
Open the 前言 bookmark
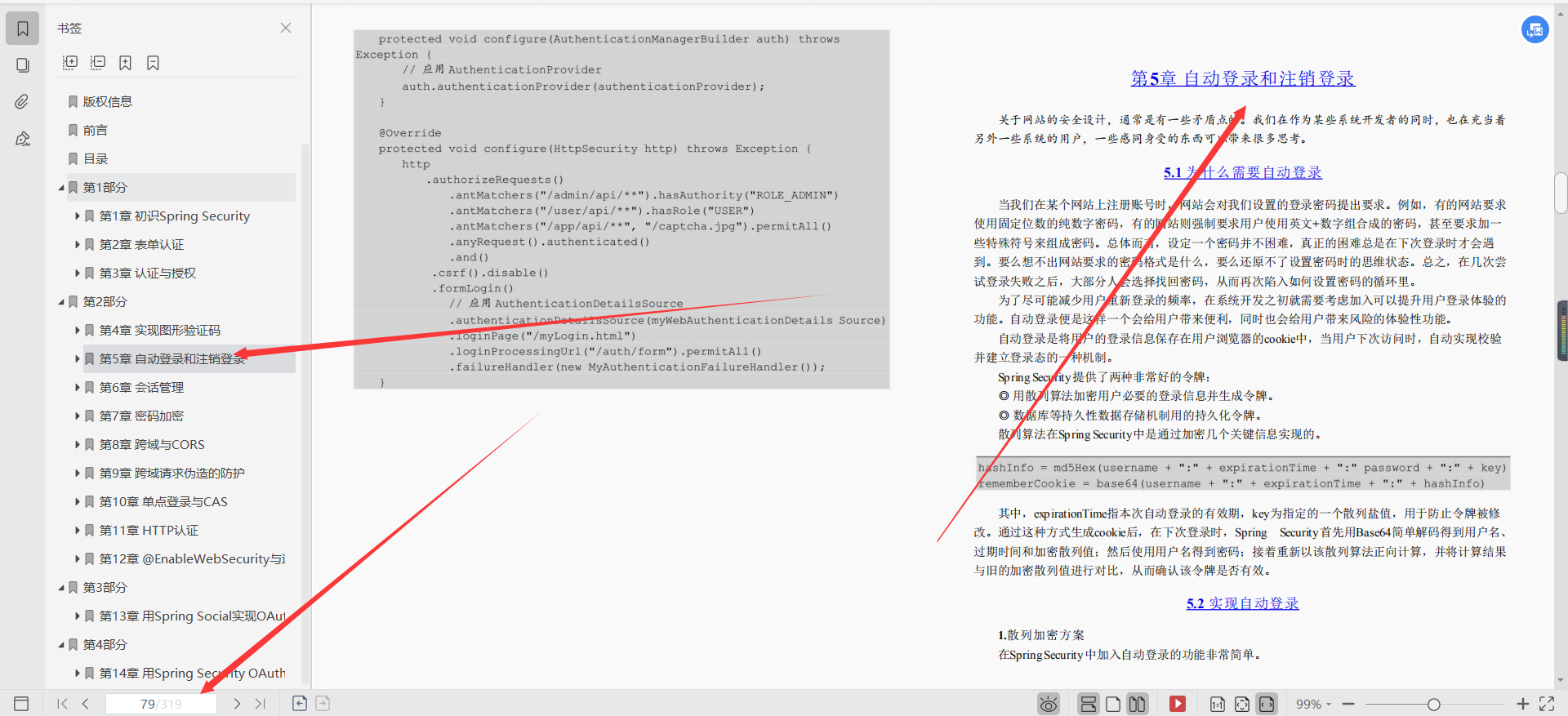click(95, 131)
